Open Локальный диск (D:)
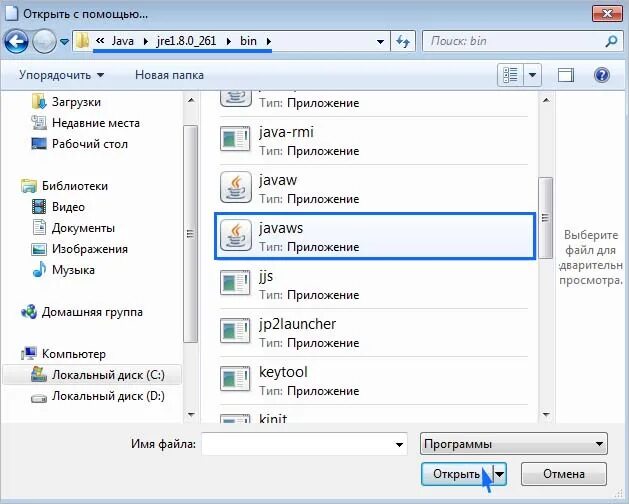Viewport: 629px width, 504px height. 108,396
